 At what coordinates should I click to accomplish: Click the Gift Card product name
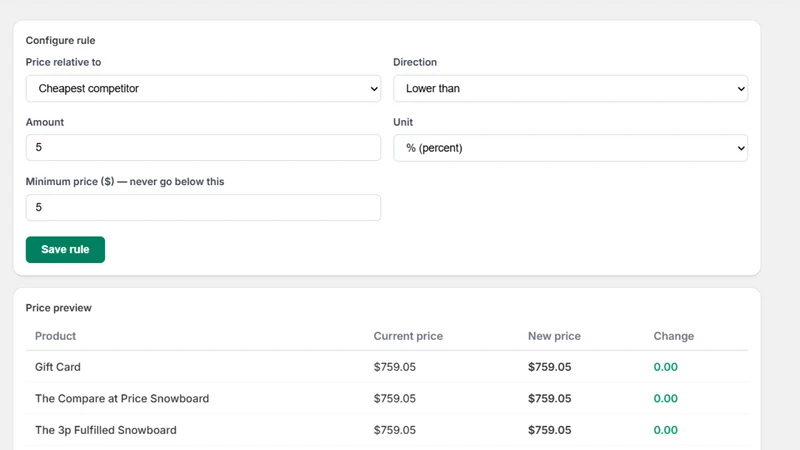tap(58, 367)
